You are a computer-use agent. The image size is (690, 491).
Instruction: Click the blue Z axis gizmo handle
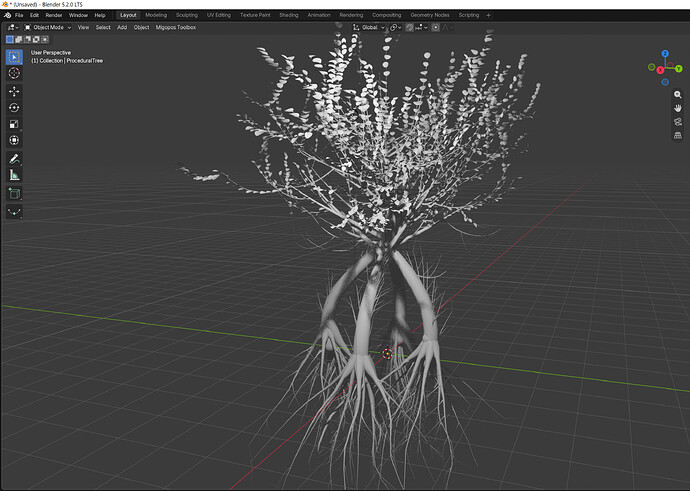(665, 54)
